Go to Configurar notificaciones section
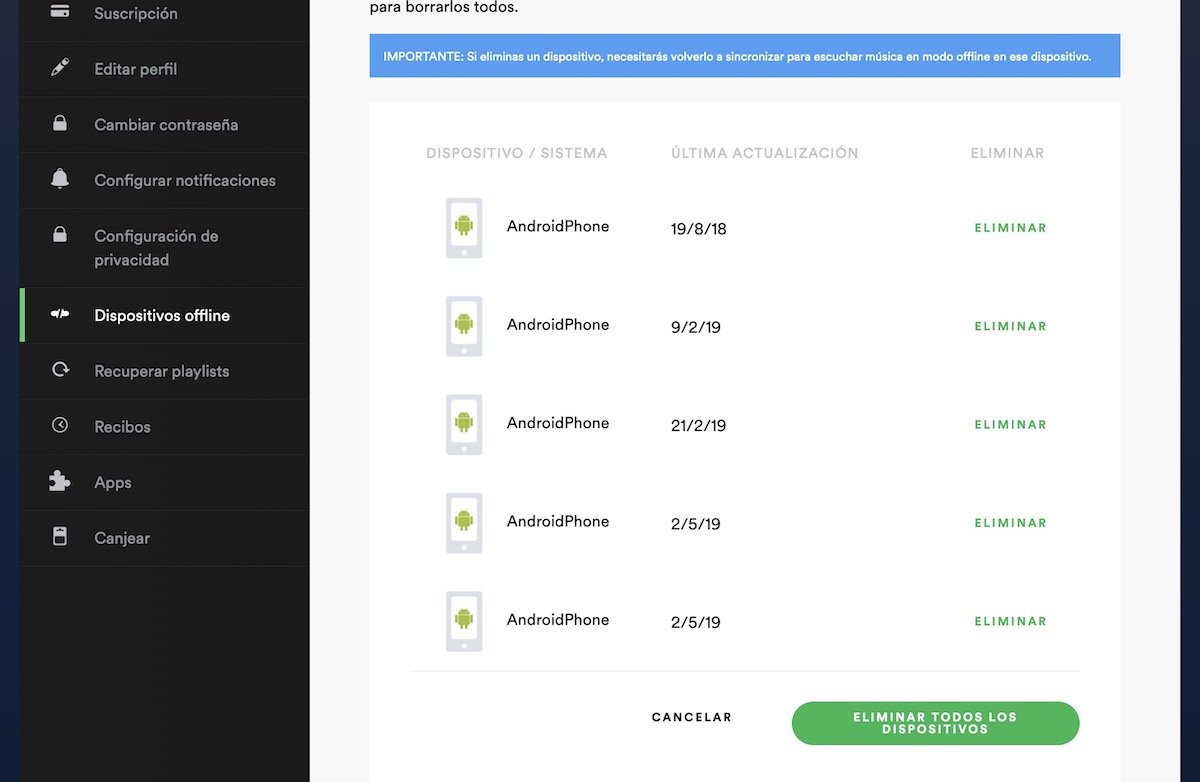The height and width of the screenshot is (782, 1200). click(x=184, y=180)
